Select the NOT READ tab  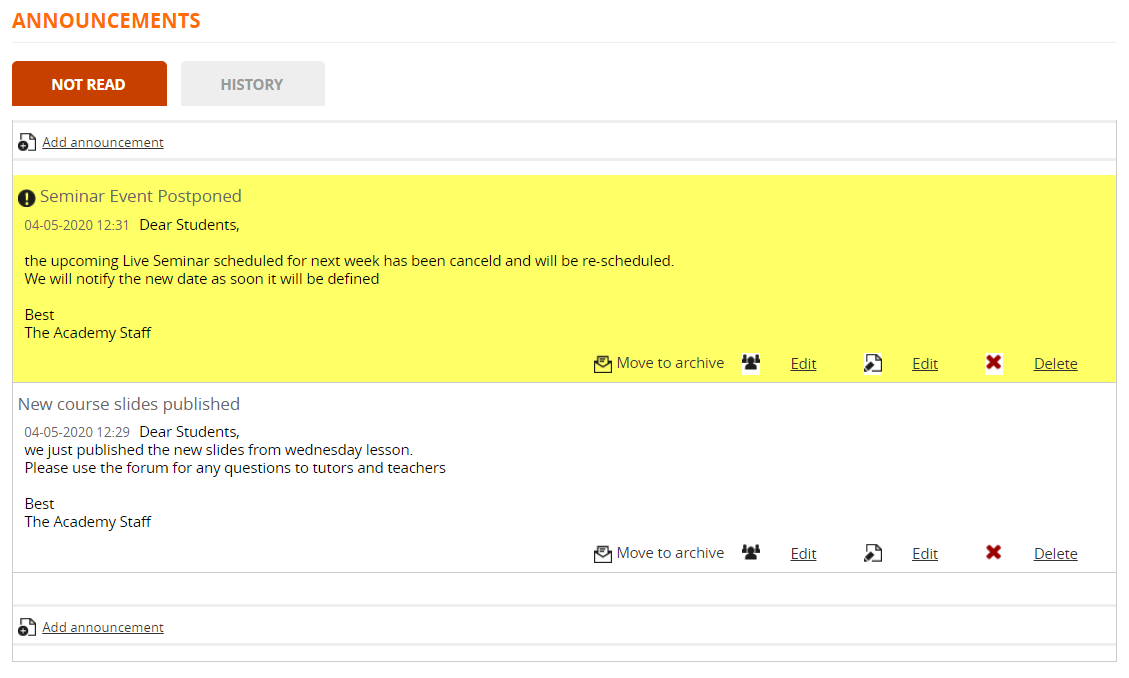click(x=89, y=83)
